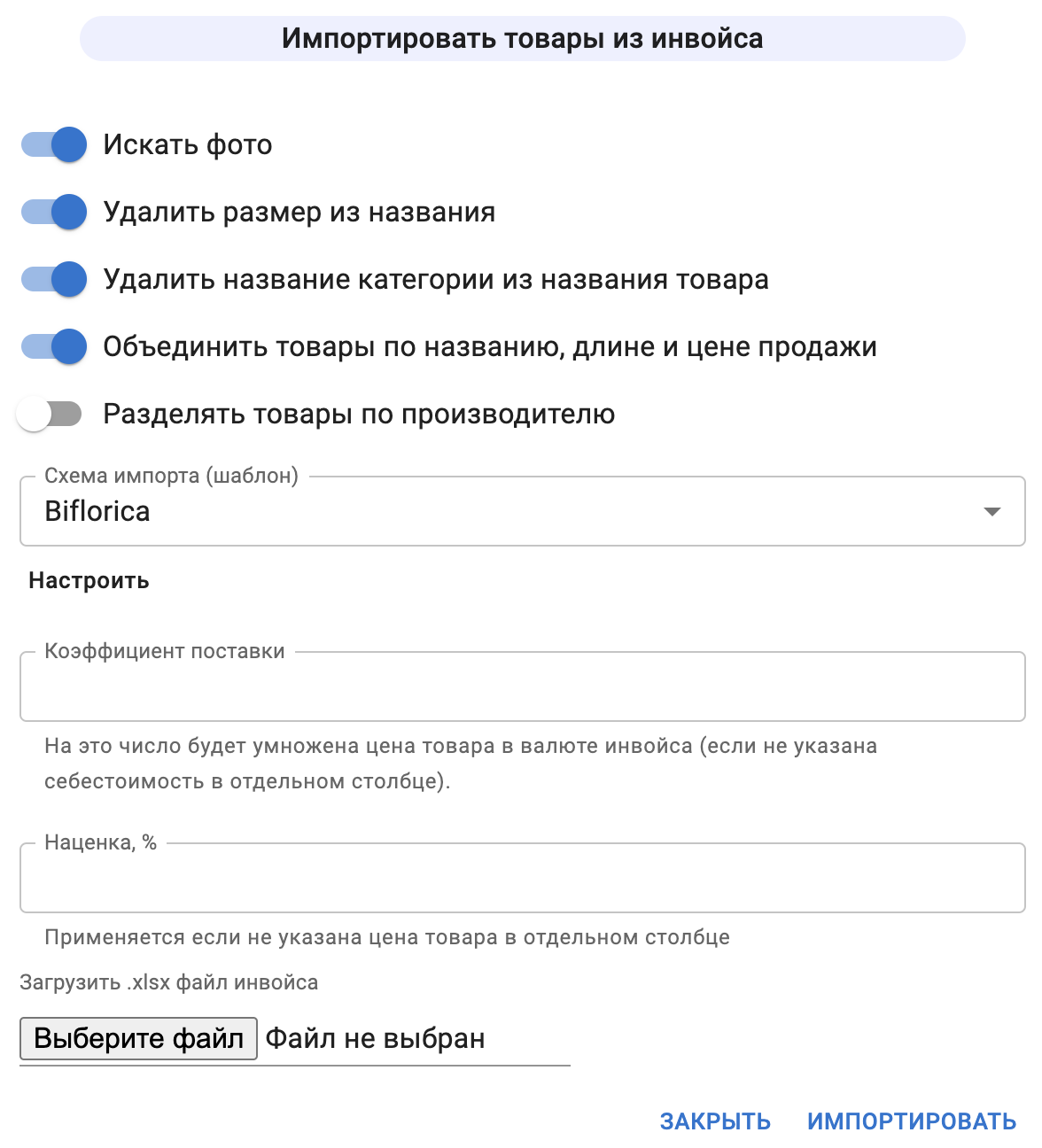Click the "Файл не выбран" label
1042x1148 pixels.
point(375,1037)
